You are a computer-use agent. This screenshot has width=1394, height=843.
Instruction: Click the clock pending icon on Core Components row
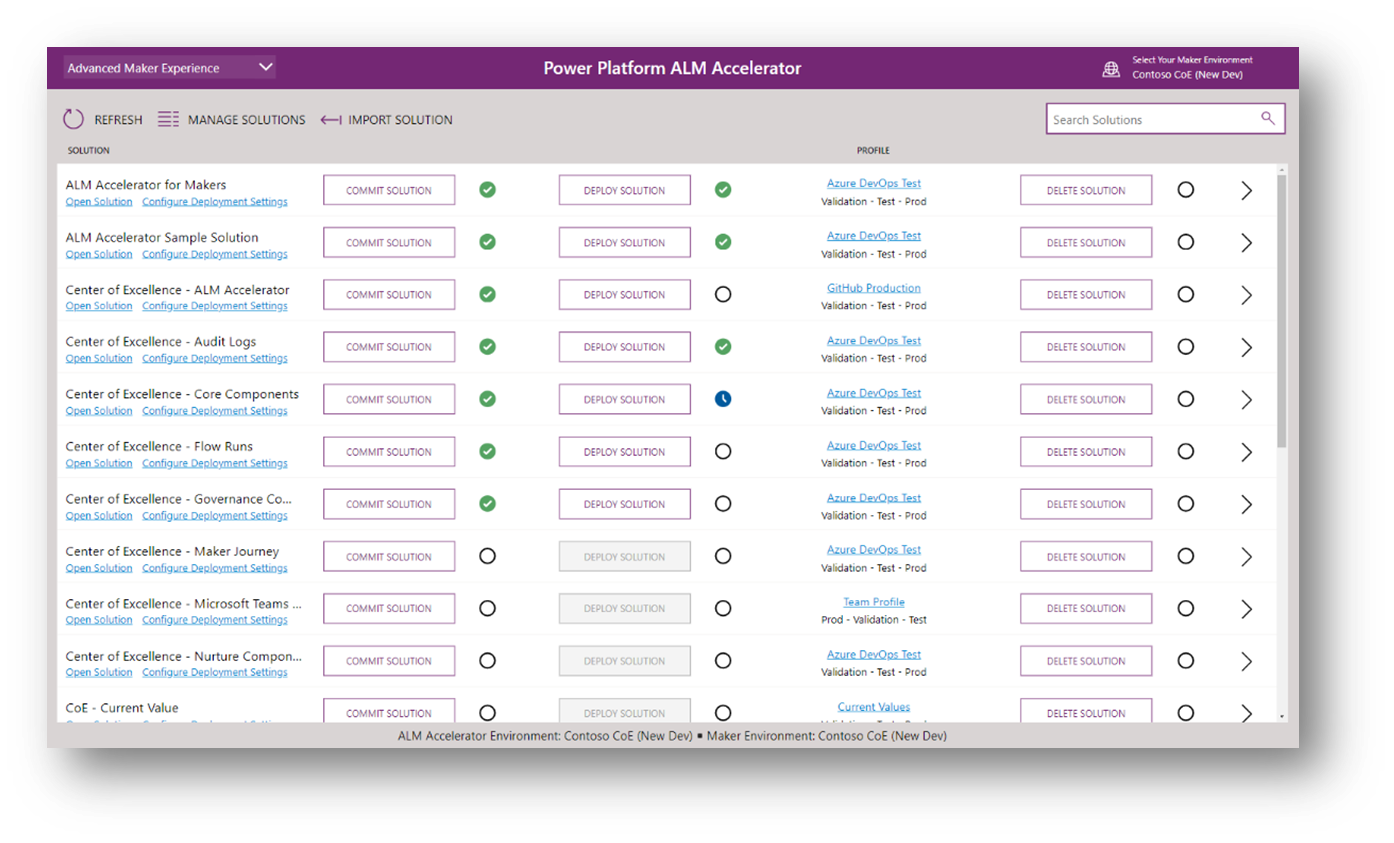point(723,398)
